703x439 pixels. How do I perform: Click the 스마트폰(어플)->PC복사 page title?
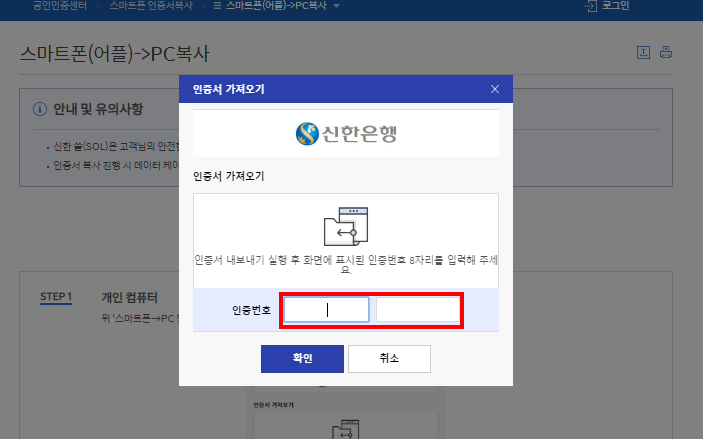click(115, 54)
